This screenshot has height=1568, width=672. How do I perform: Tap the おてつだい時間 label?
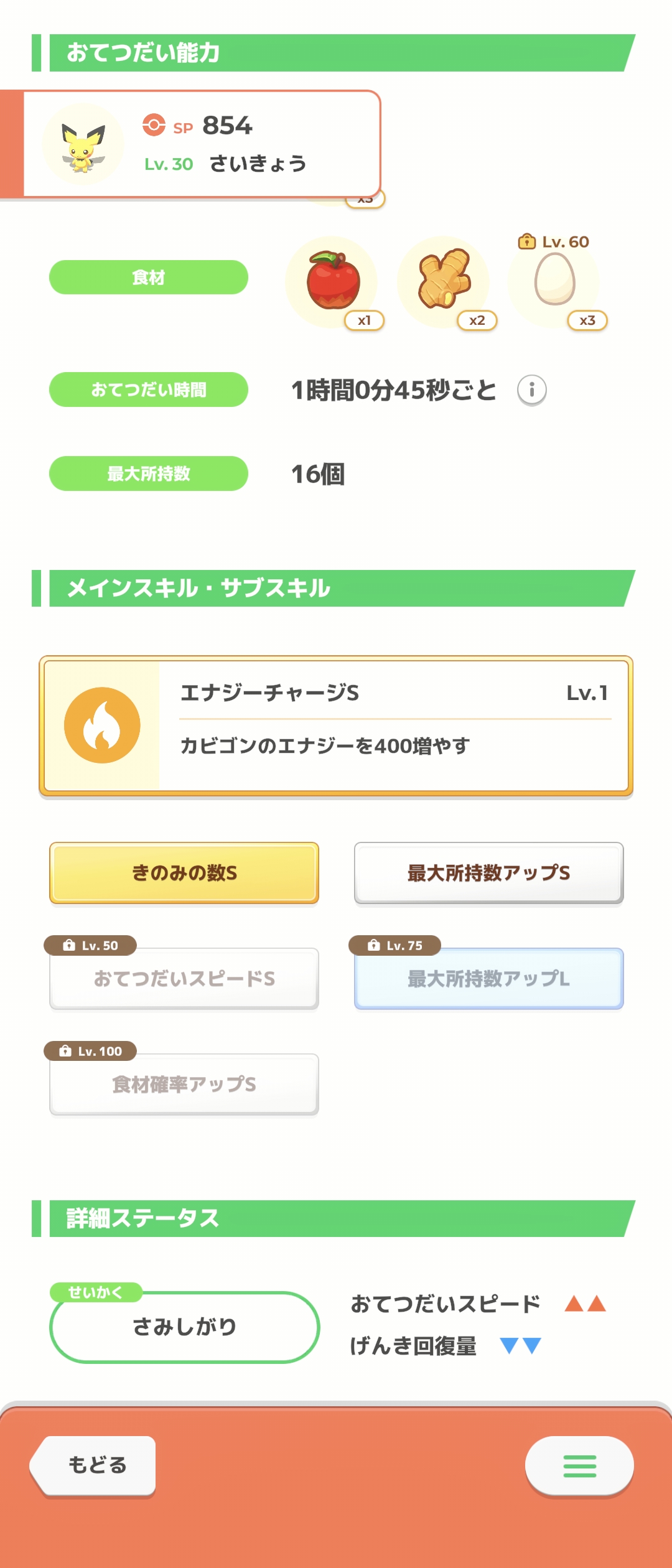149,390
